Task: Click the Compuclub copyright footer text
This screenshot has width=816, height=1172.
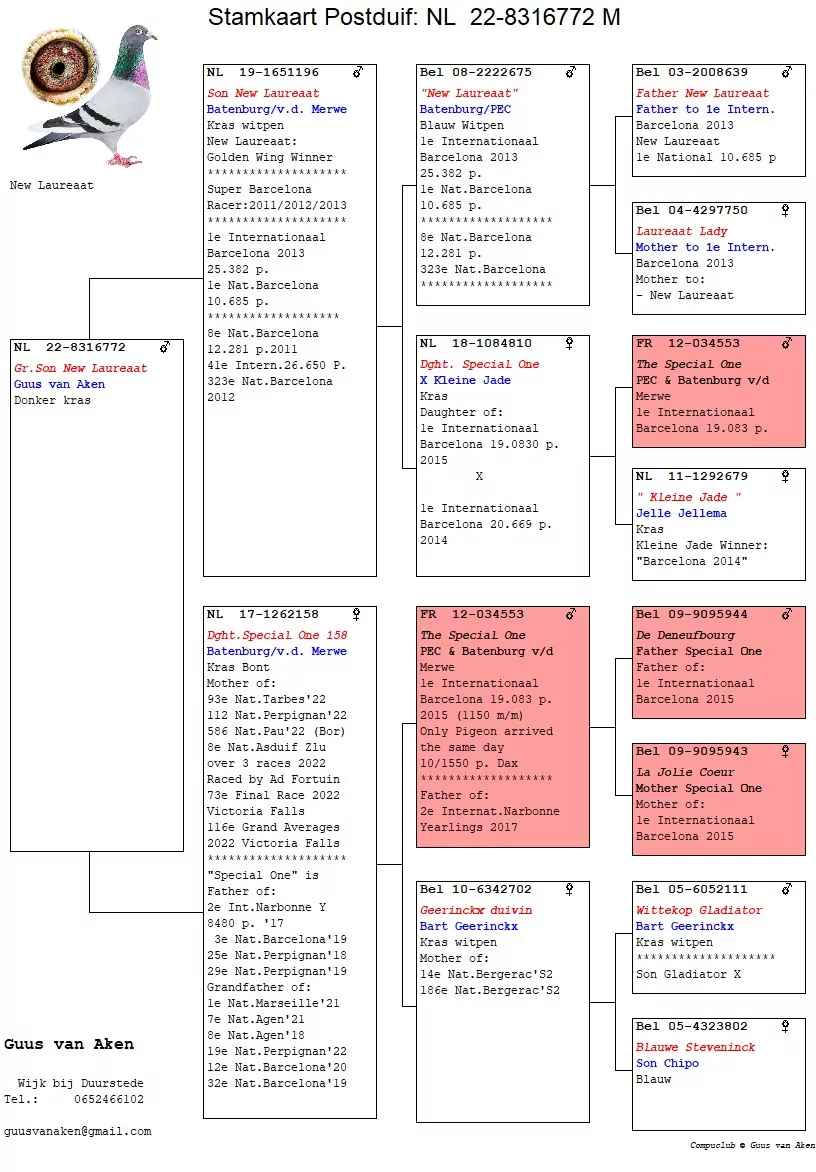Action: pyautogui.click(x=752, y=1145)
